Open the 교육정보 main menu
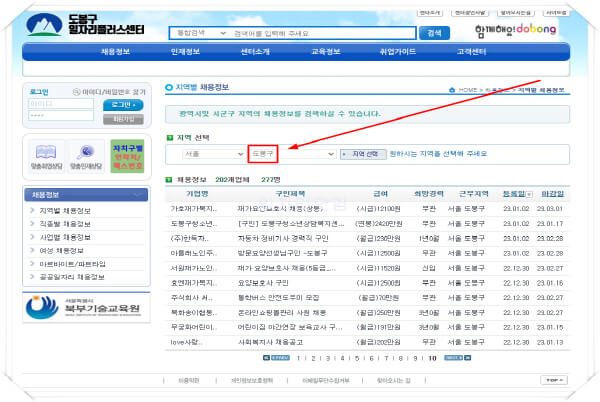 point(326,52)
